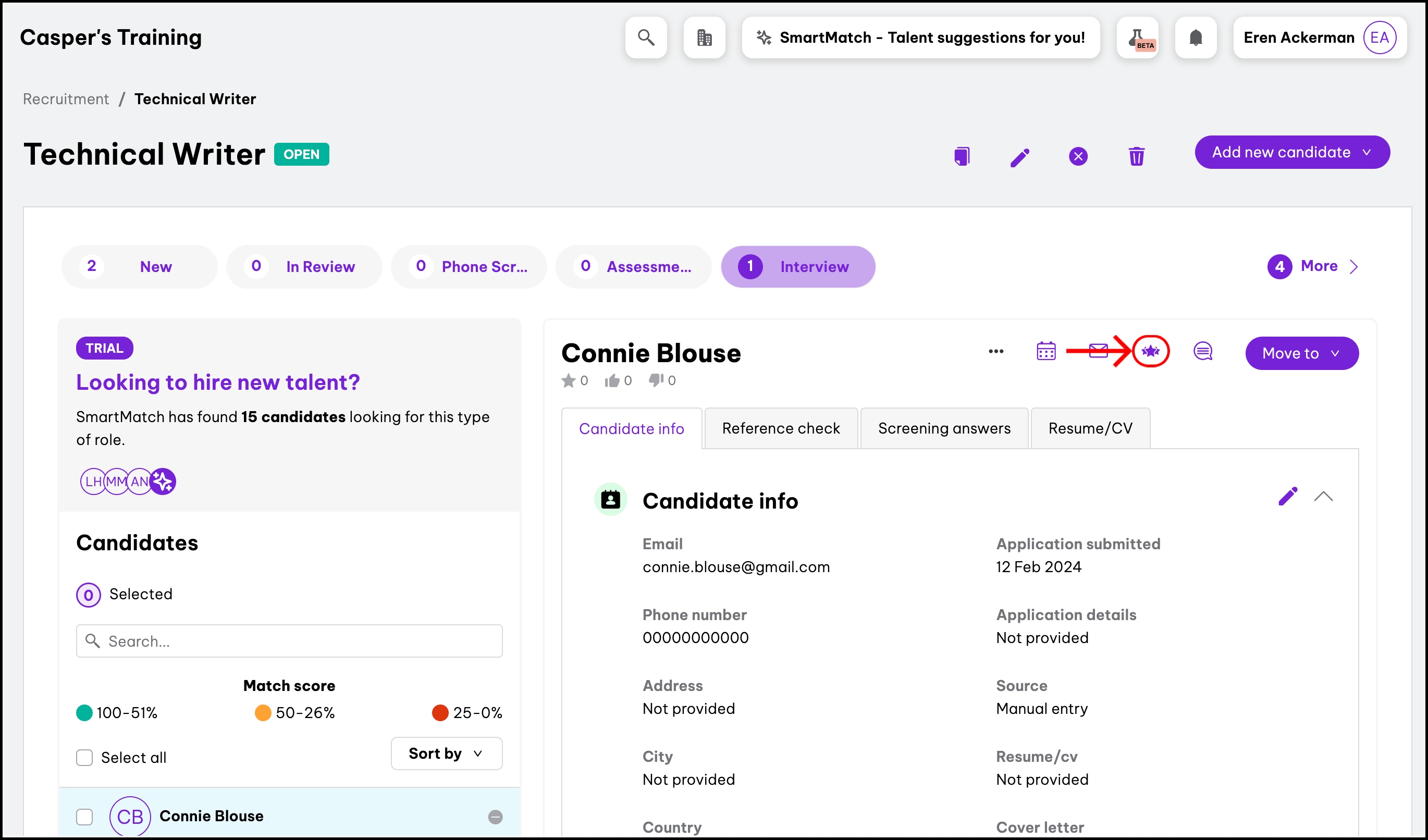Open the Resume/CV tab

1090,428
